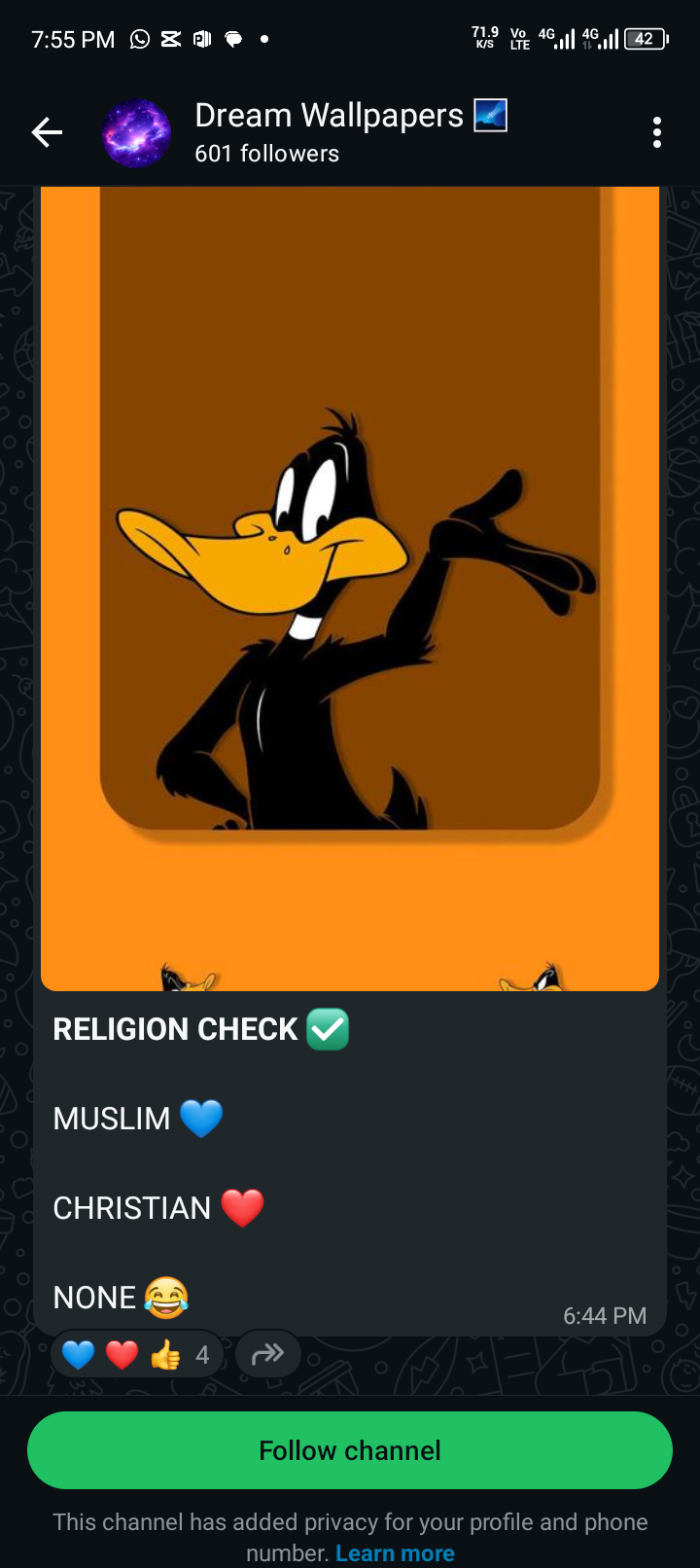
Task: Open the Learn more privacy link
Action: point(395,1553)
